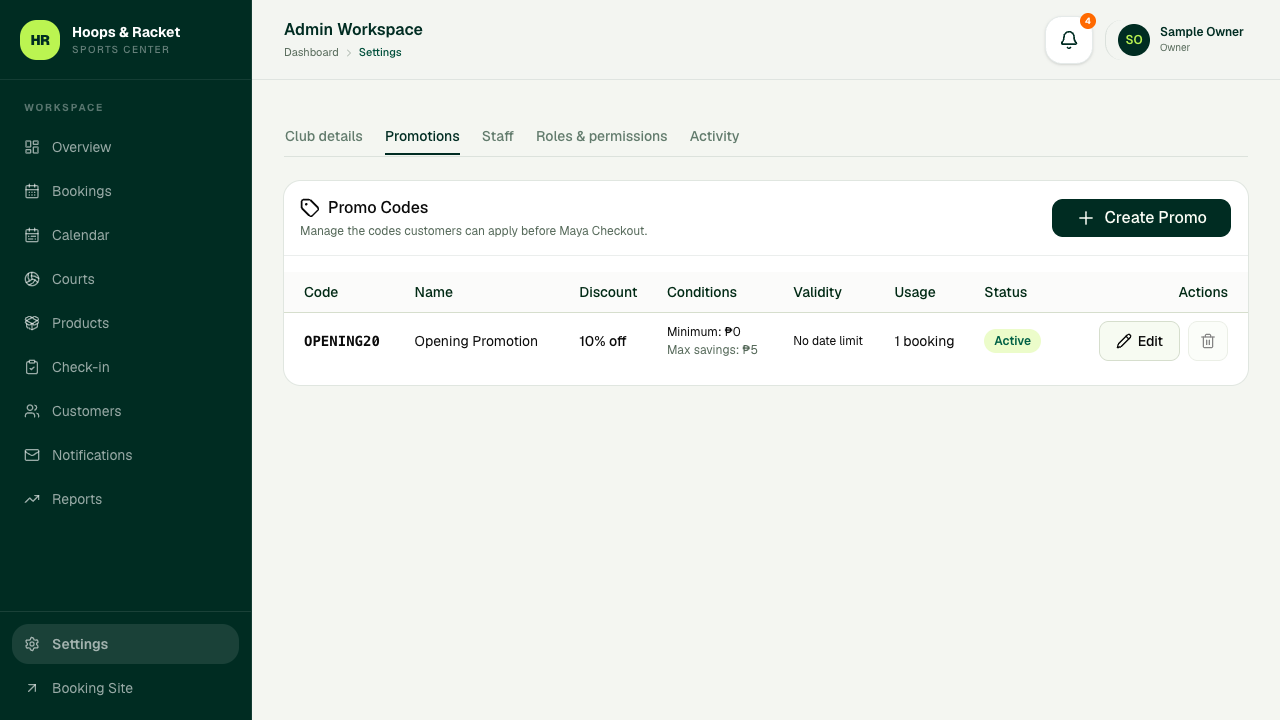The height and width of the screenshot is (720, 1280).
Task: Open the Sample Owner account name
Action: click(x=1202, y=32)
